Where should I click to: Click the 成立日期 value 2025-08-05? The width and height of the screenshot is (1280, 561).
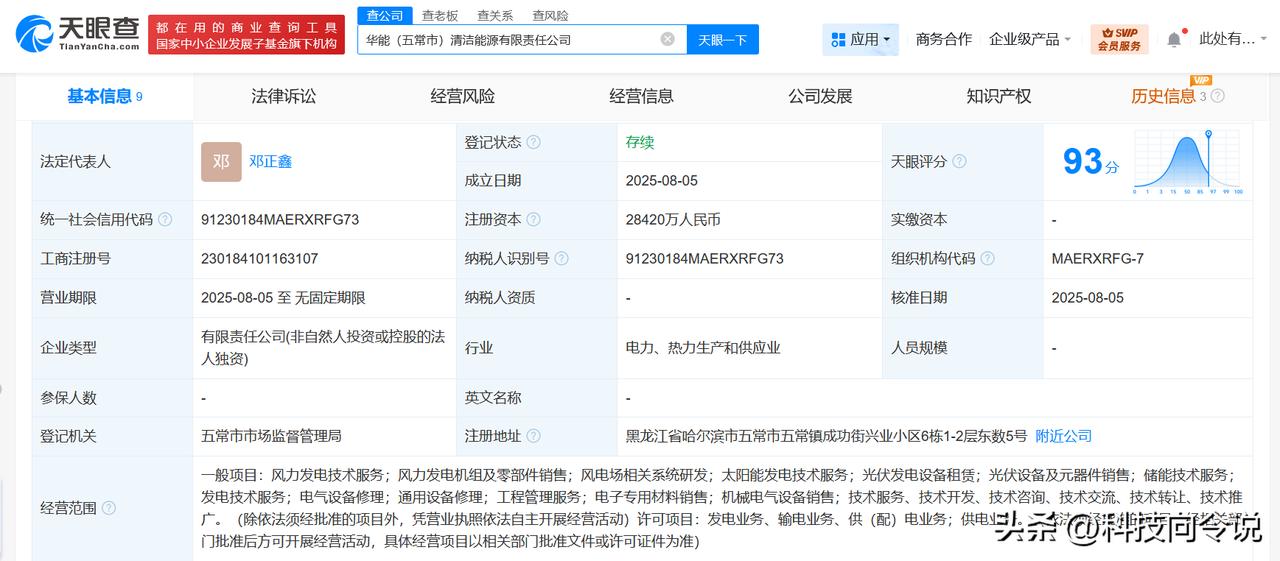pos(662,180)
